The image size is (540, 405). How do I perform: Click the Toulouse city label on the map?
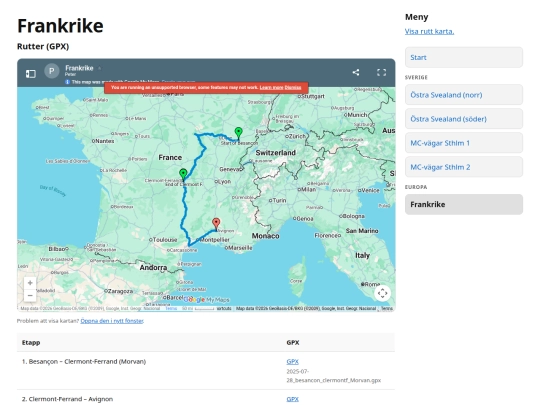coord(165,240)
